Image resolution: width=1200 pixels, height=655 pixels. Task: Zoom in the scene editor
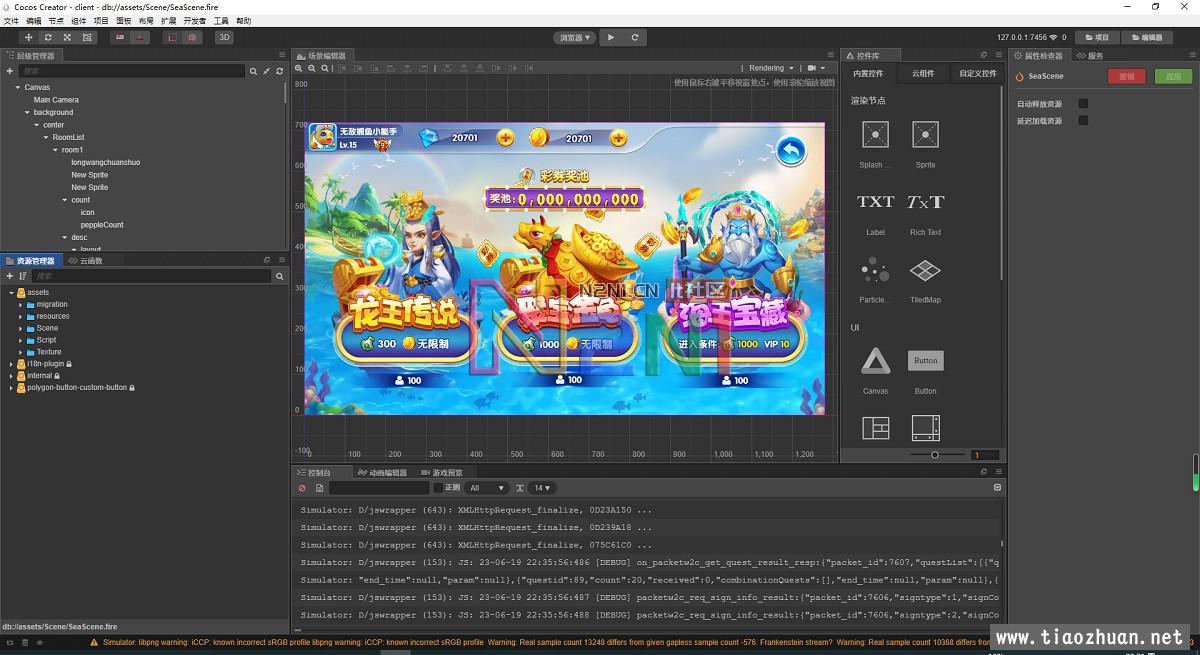point(298,68)
